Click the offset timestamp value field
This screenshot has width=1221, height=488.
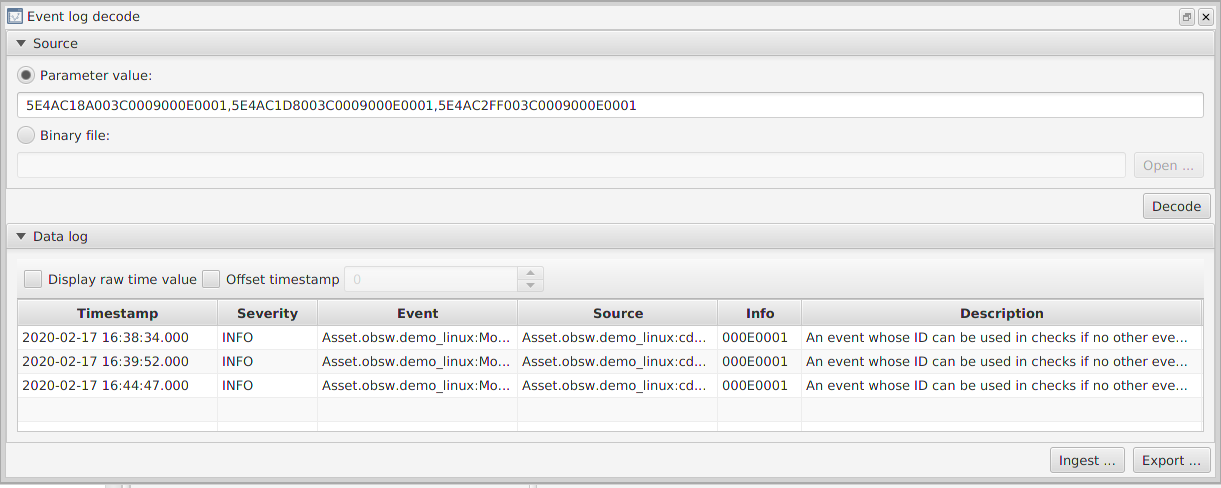click(431, 279)
